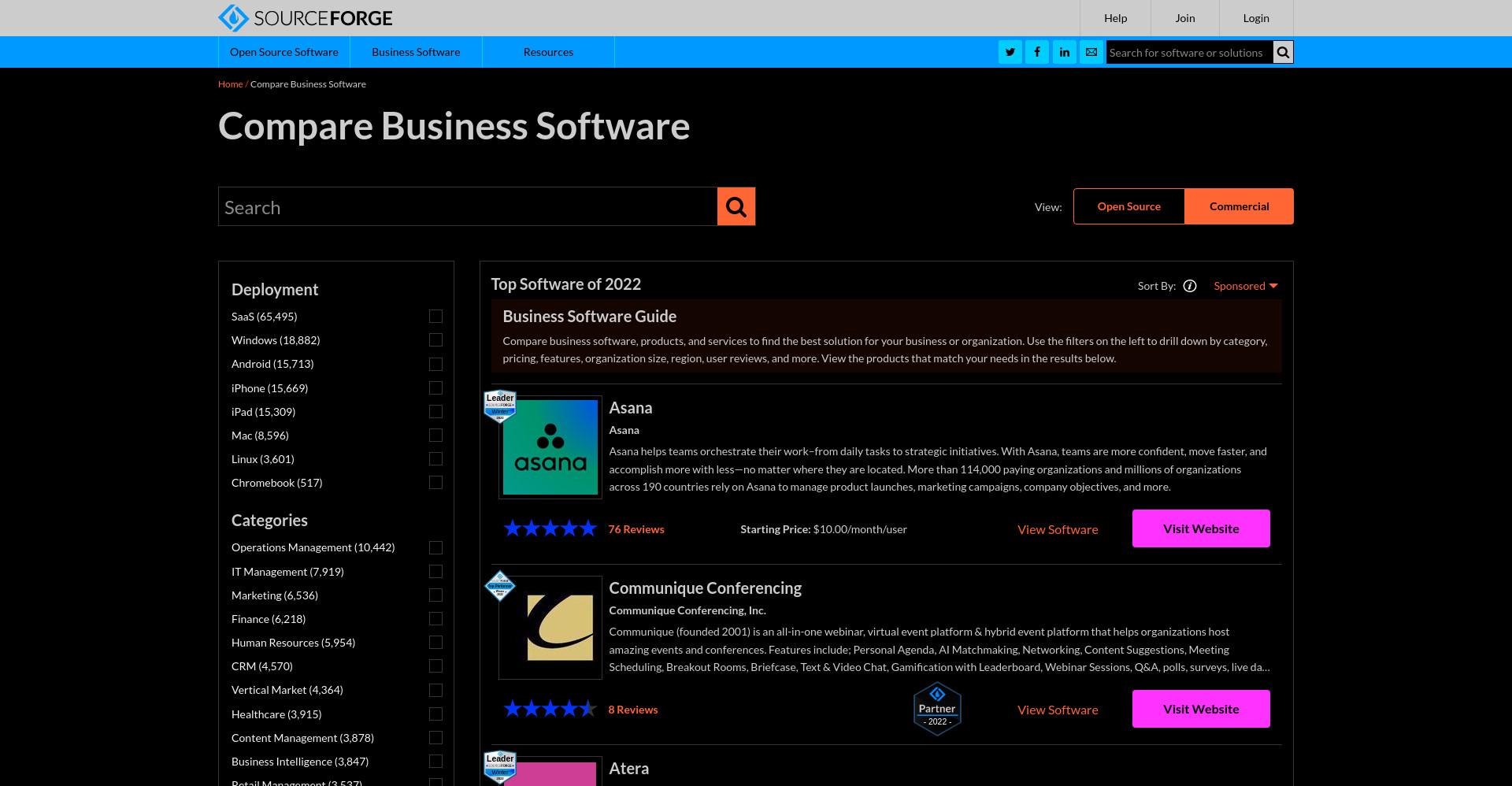Check the Mac deployment filter
The image size is (1512, 786).
tap(435, 436)
